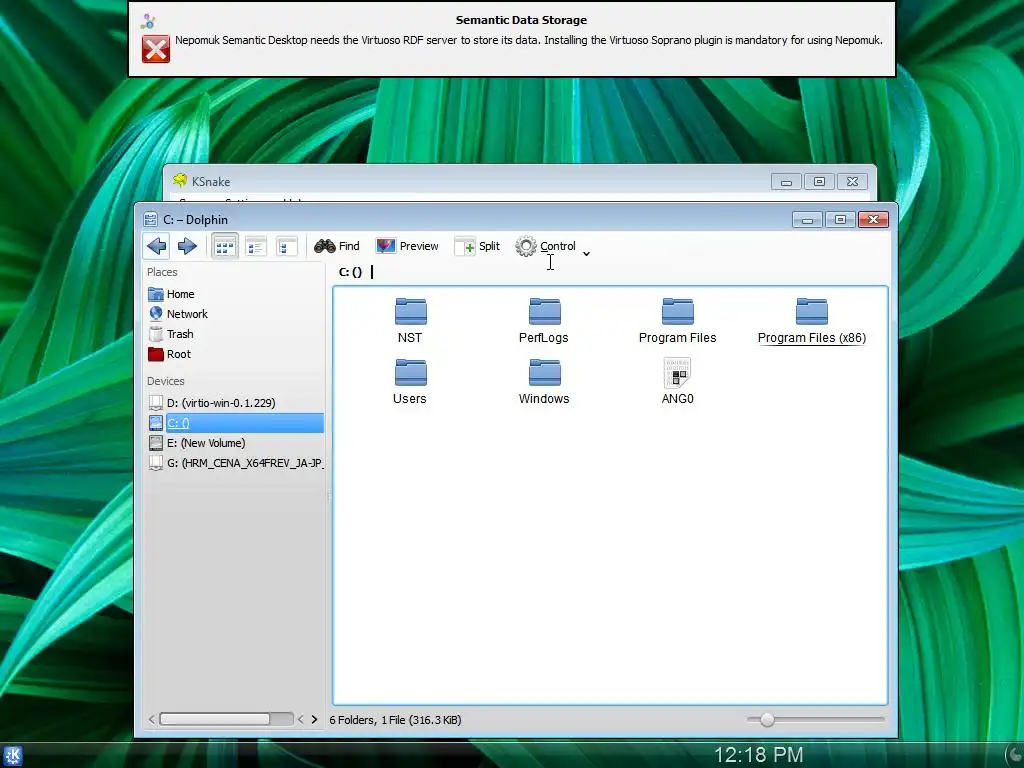The width and height of the screenshot is (1024, 768).
Task: Adjust the icon zoom slider
Action: pyautogui.click(x=767, y=720)
